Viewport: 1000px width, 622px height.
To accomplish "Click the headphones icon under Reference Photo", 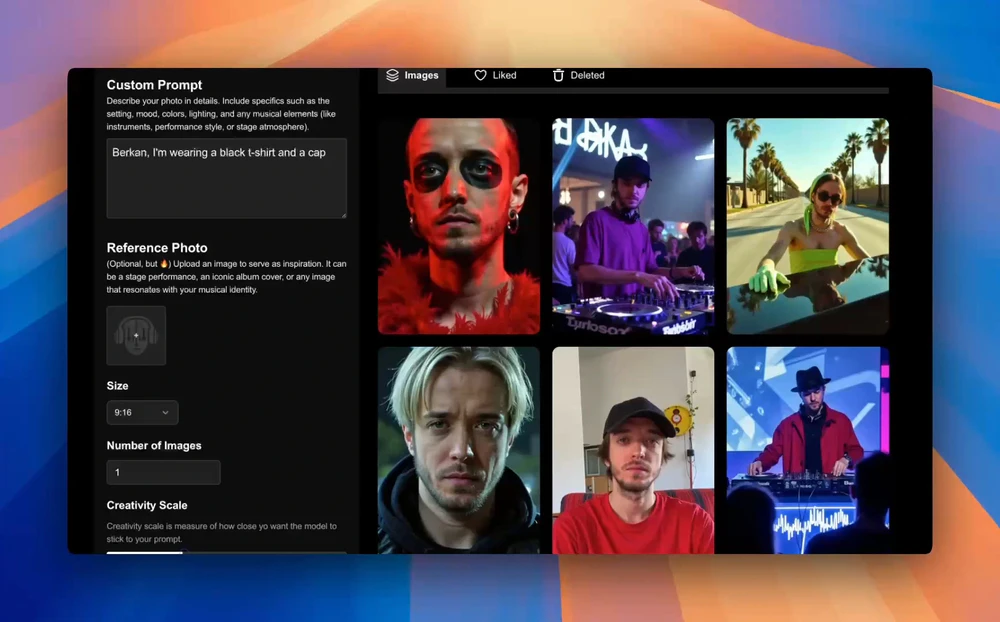I will [x=136, y=335].
